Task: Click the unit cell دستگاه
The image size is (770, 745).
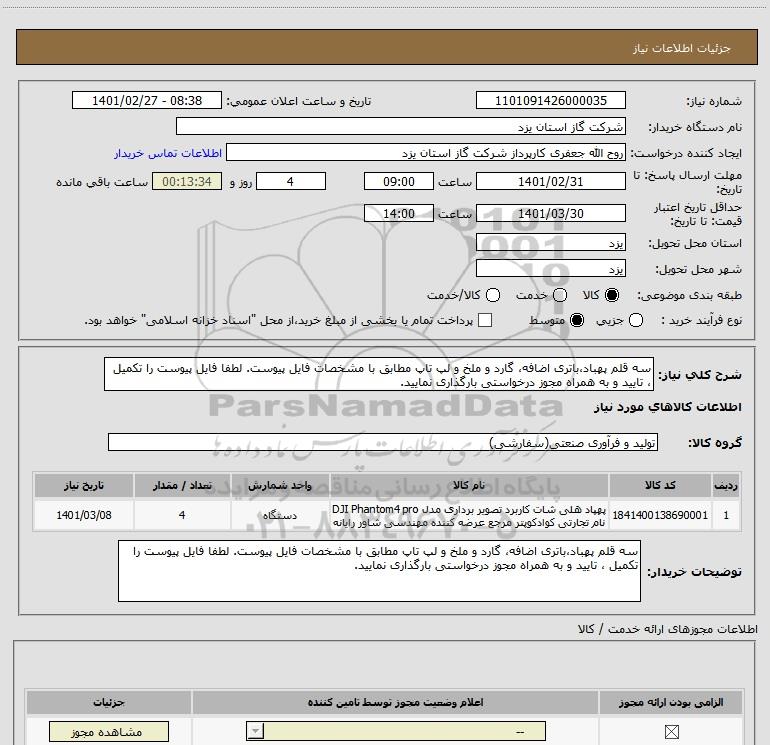Action: (280, 515)
